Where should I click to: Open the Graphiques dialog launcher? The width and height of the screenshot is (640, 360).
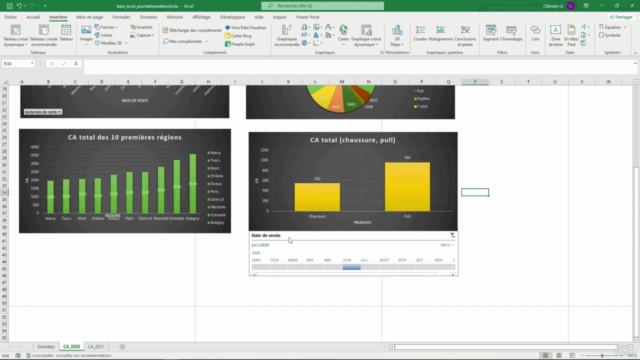point(382,53)
